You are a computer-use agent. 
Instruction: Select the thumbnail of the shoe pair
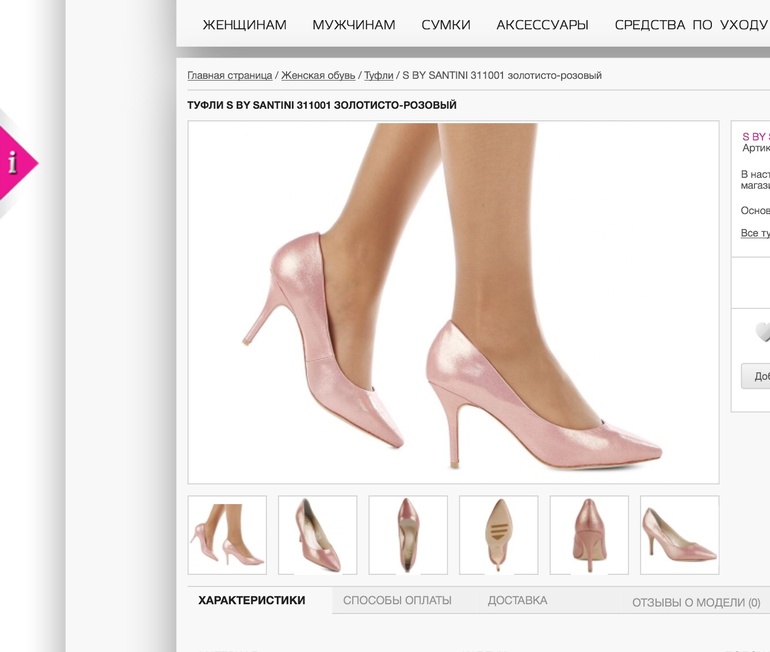point(317,535)
